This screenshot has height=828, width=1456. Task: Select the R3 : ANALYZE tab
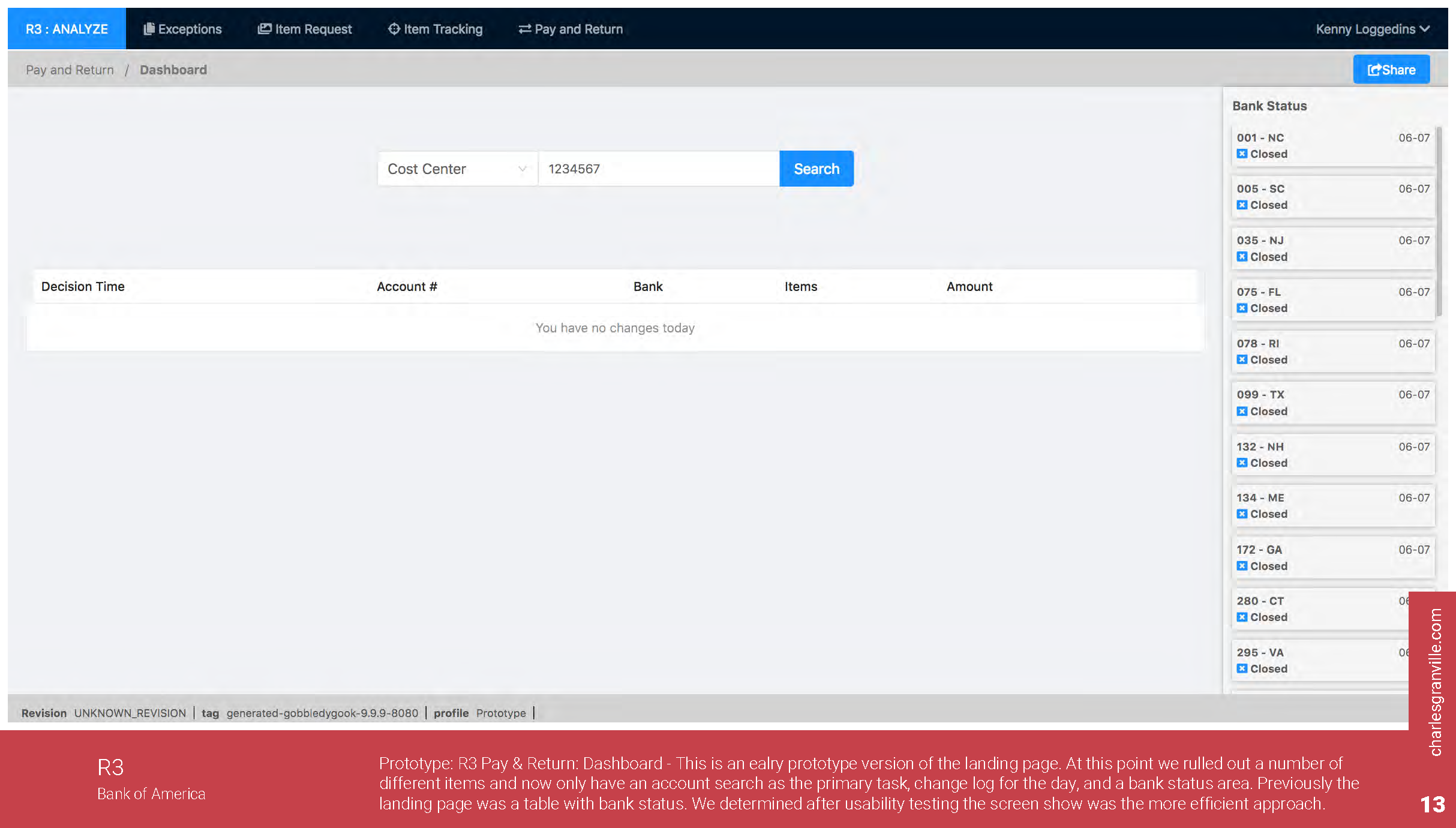tap(67, 29)
